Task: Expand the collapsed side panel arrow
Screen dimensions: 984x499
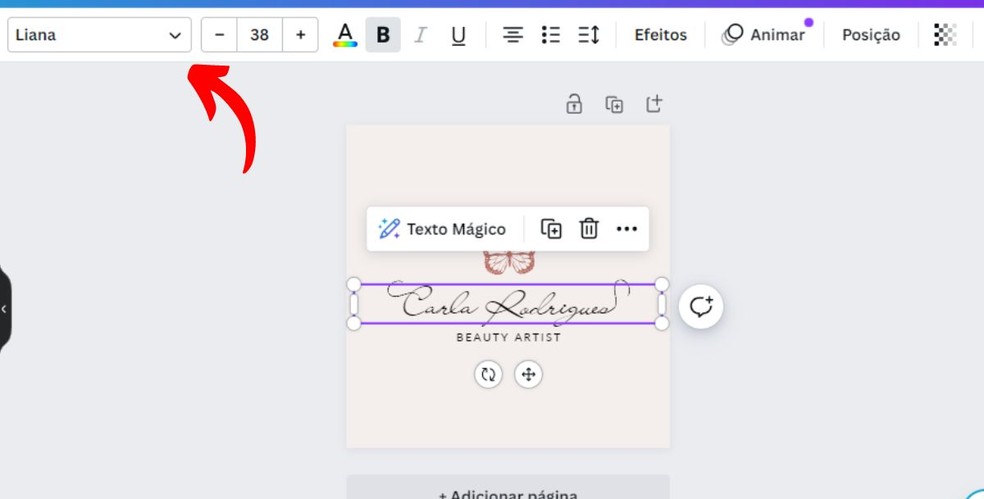Action: coord(4,309)
